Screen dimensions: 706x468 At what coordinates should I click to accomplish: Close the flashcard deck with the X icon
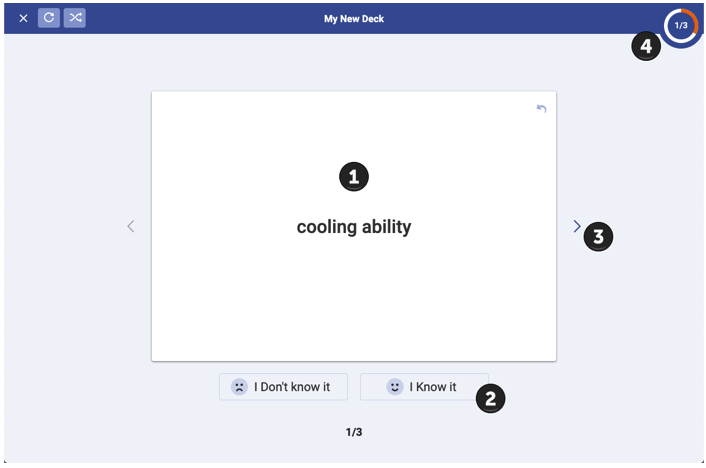[x=23, y=18]
